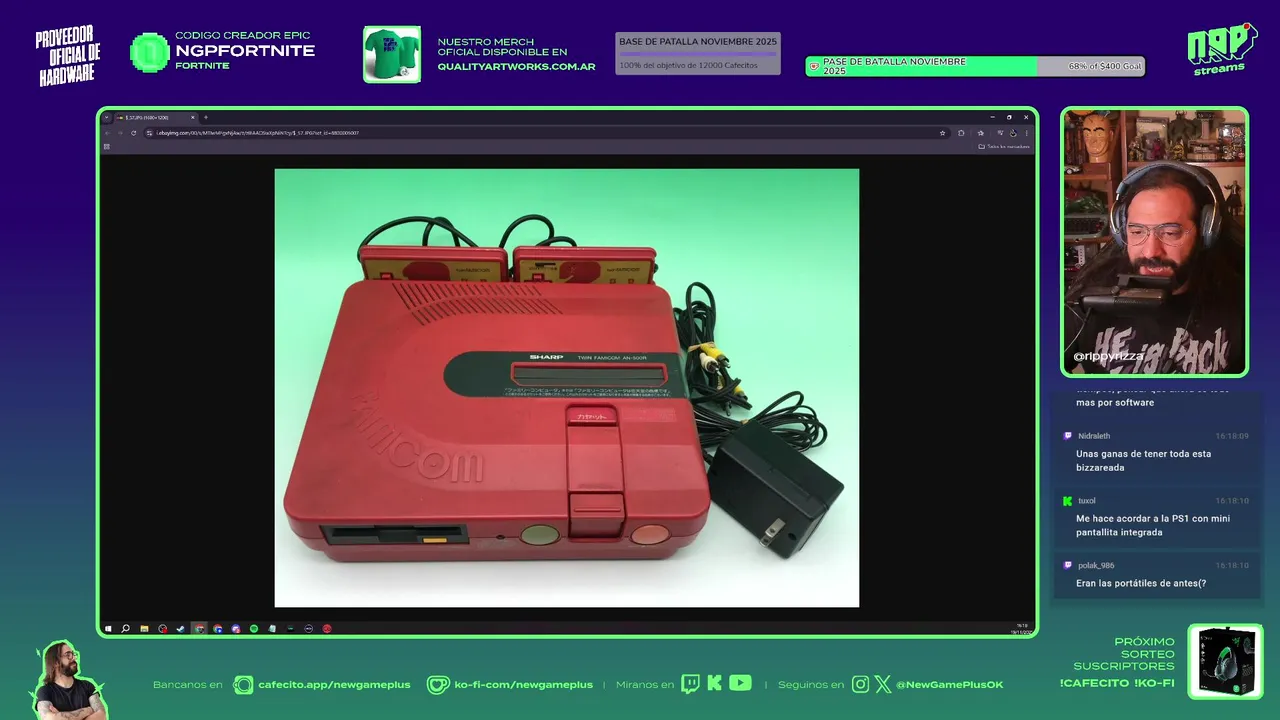Viewport: 1280px width, 720px height.
Task: Click the NGPFORTNITE creator code logo
Action: (x=150, y=52)
